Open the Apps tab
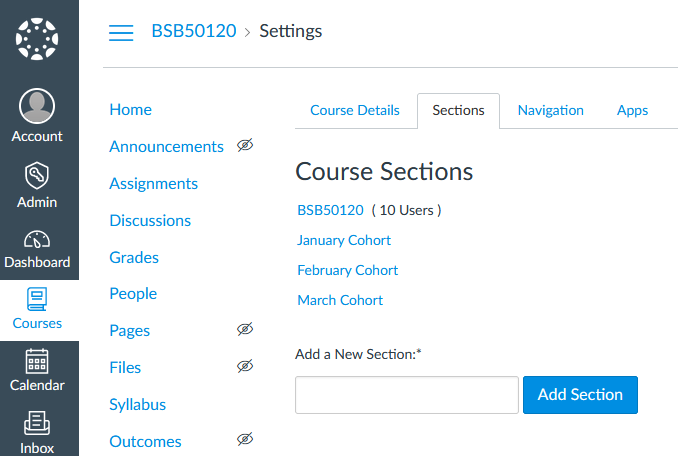Screen dimensions: 678x456 tap(632, 111)
